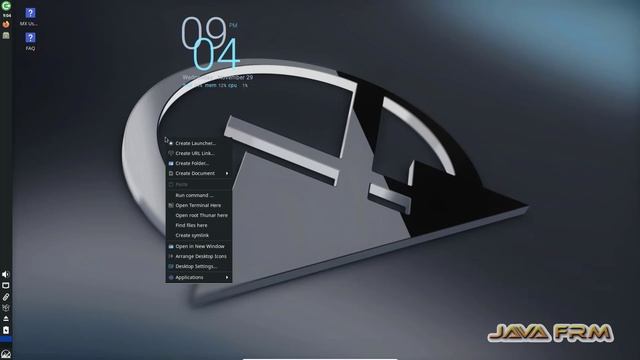Click the Open Terminal Here entry icon
The width and height of the screenshot is (640, 360).
[x=171, y=205]
